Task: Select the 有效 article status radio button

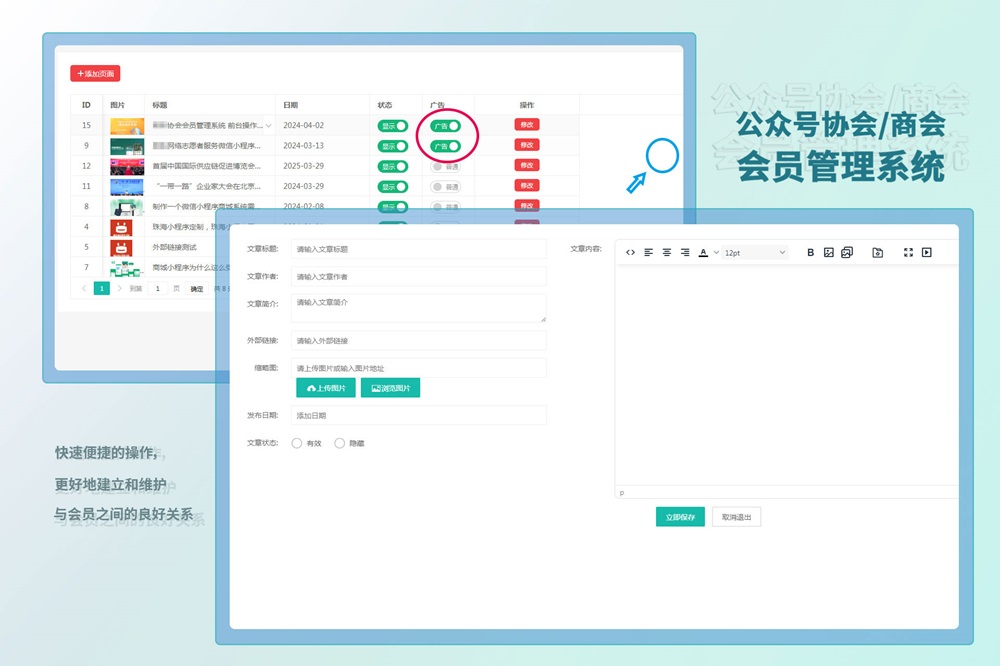Action: (297, 443)
